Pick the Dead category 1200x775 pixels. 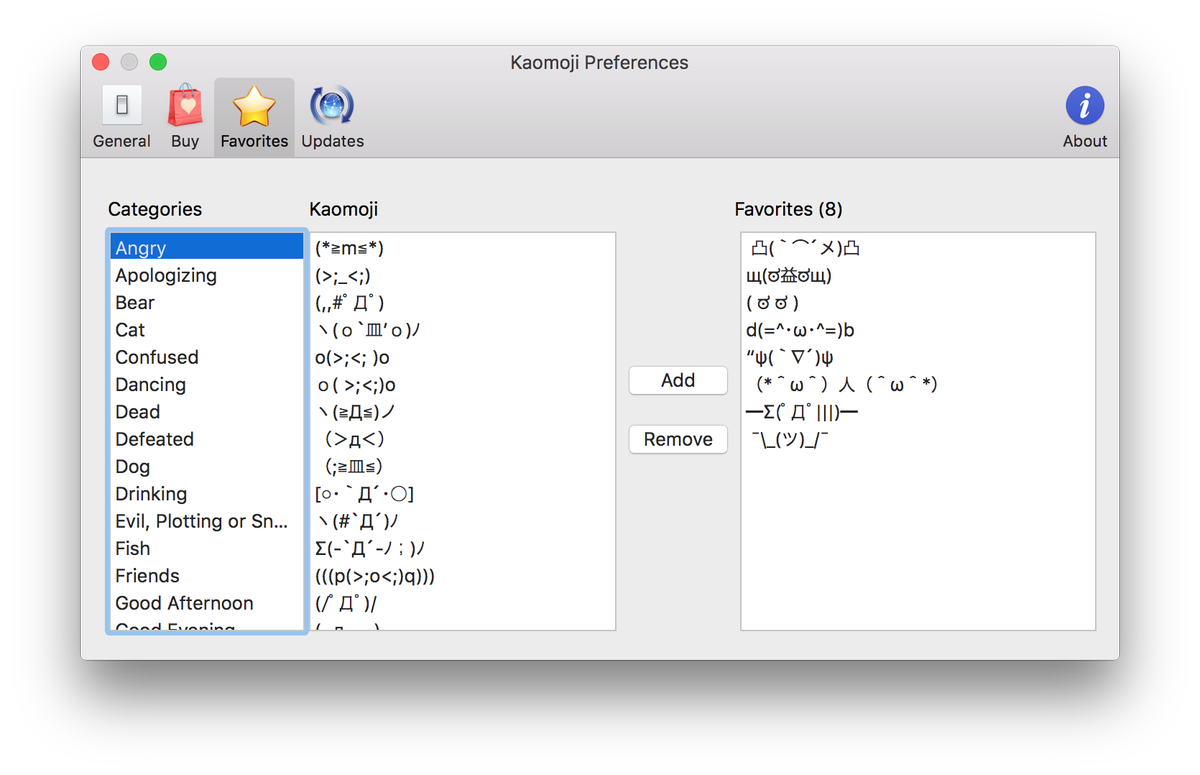click(207, 411)
